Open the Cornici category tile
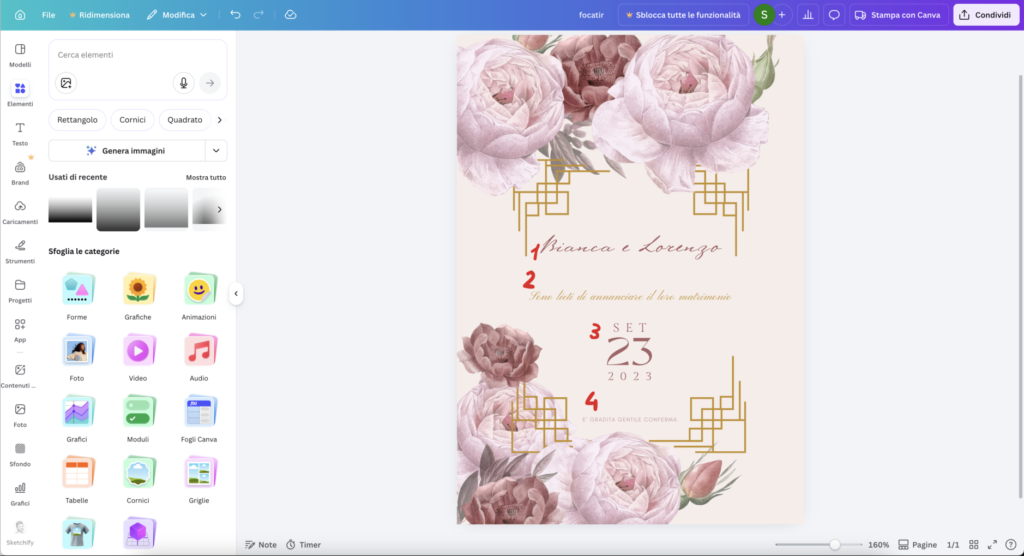 coord(138,481)
